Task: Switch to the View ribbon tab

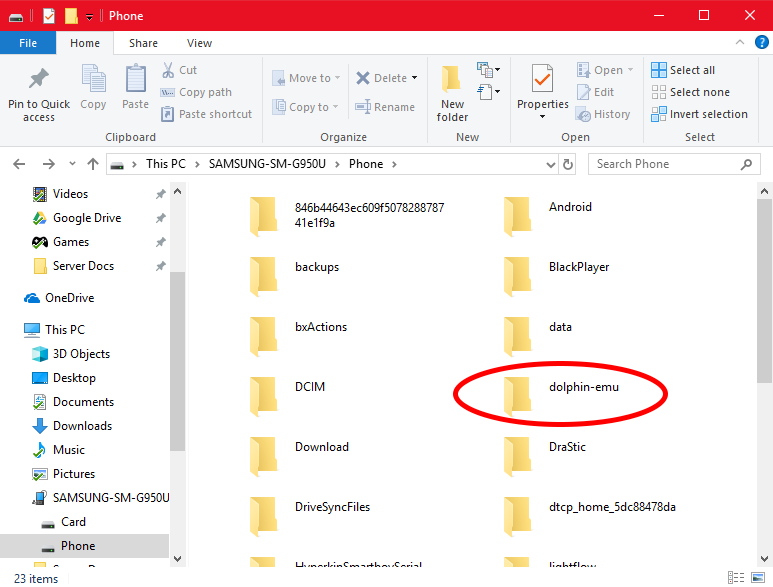Action: 199,43
